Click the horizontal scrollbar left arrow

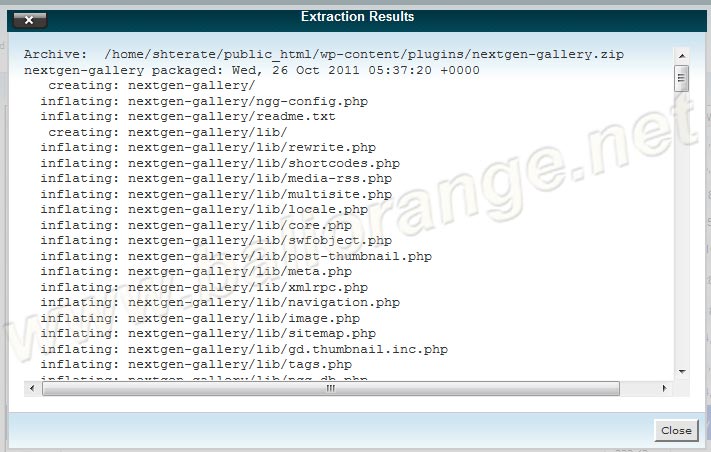pyautogui.click(x=31, y=389)
